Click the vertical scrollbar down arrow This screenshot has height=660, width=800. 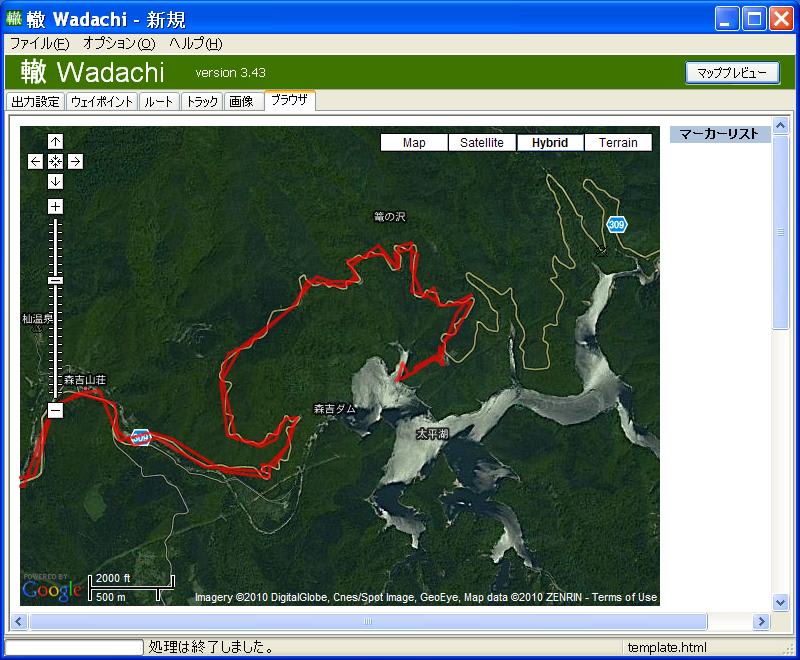781,602
